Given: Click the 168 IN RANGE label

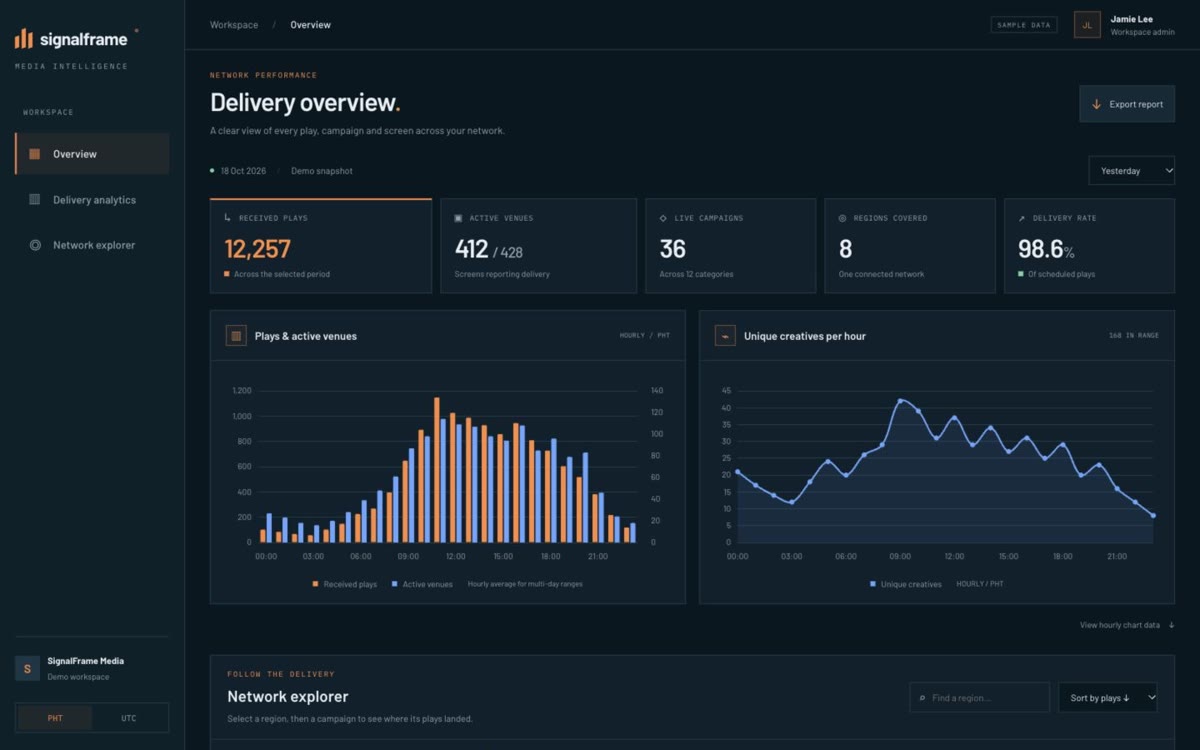Looking at the screenshot, I should coord(1134,336).
